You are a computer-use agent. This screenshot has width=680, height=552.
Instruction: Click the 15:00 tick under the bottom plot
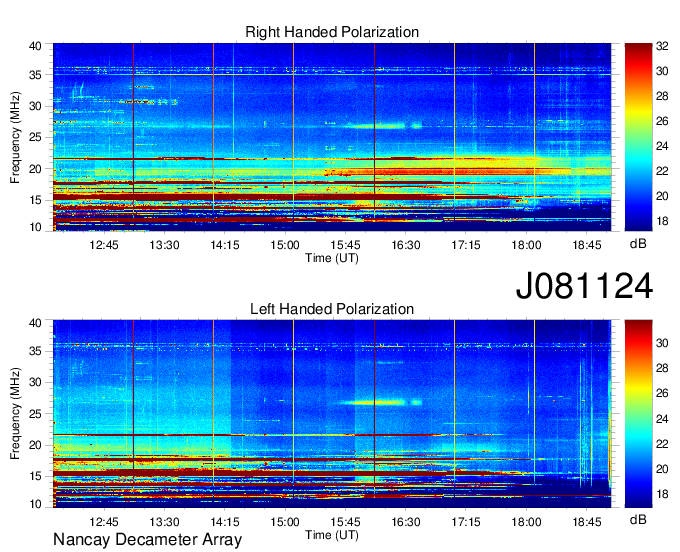point(285,522)
